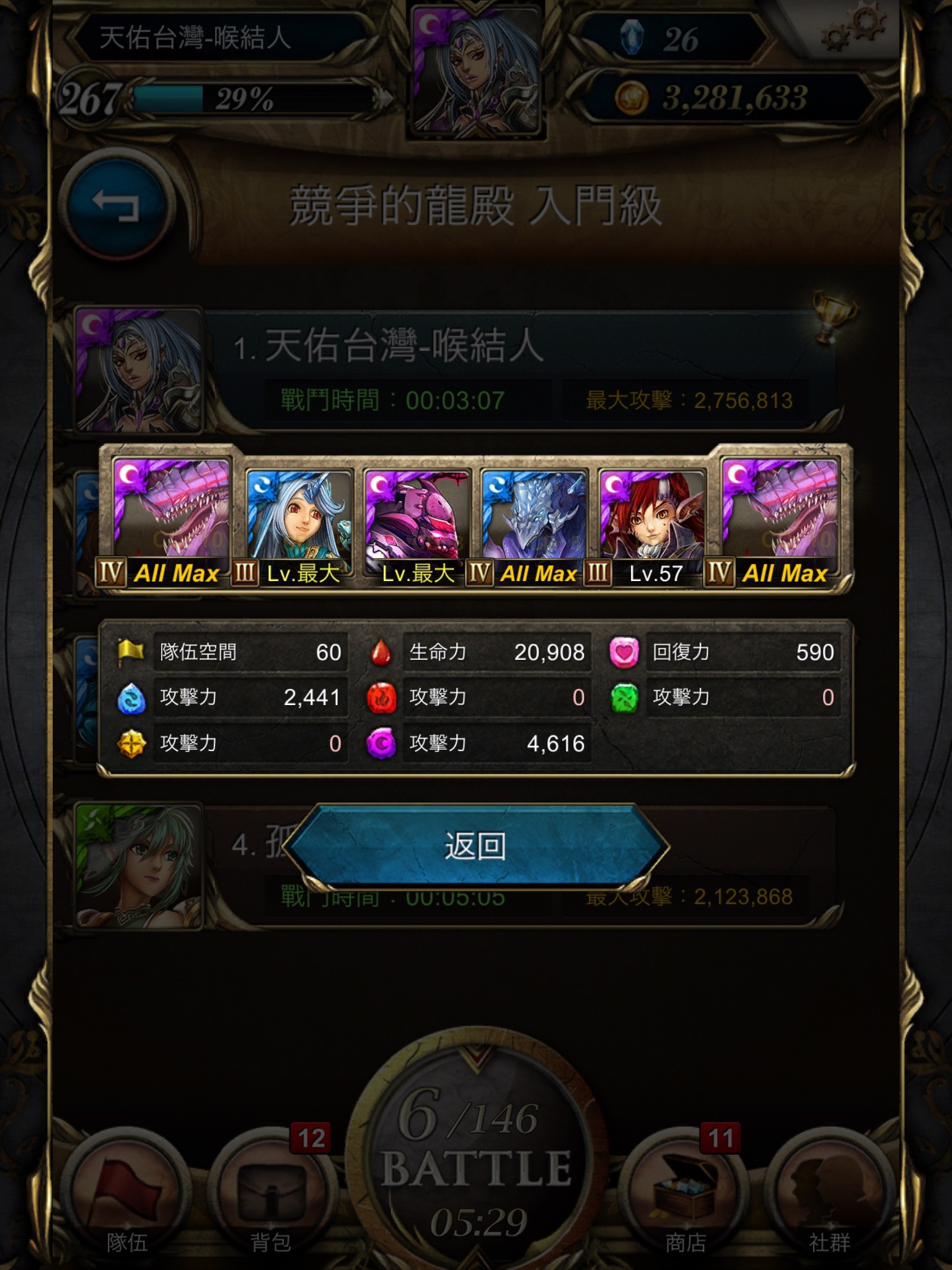Select the blue-haired Lv.最大 girl card
This screenshot has height=1270, width=952.
pyautogui.click(x=299, y=527)
